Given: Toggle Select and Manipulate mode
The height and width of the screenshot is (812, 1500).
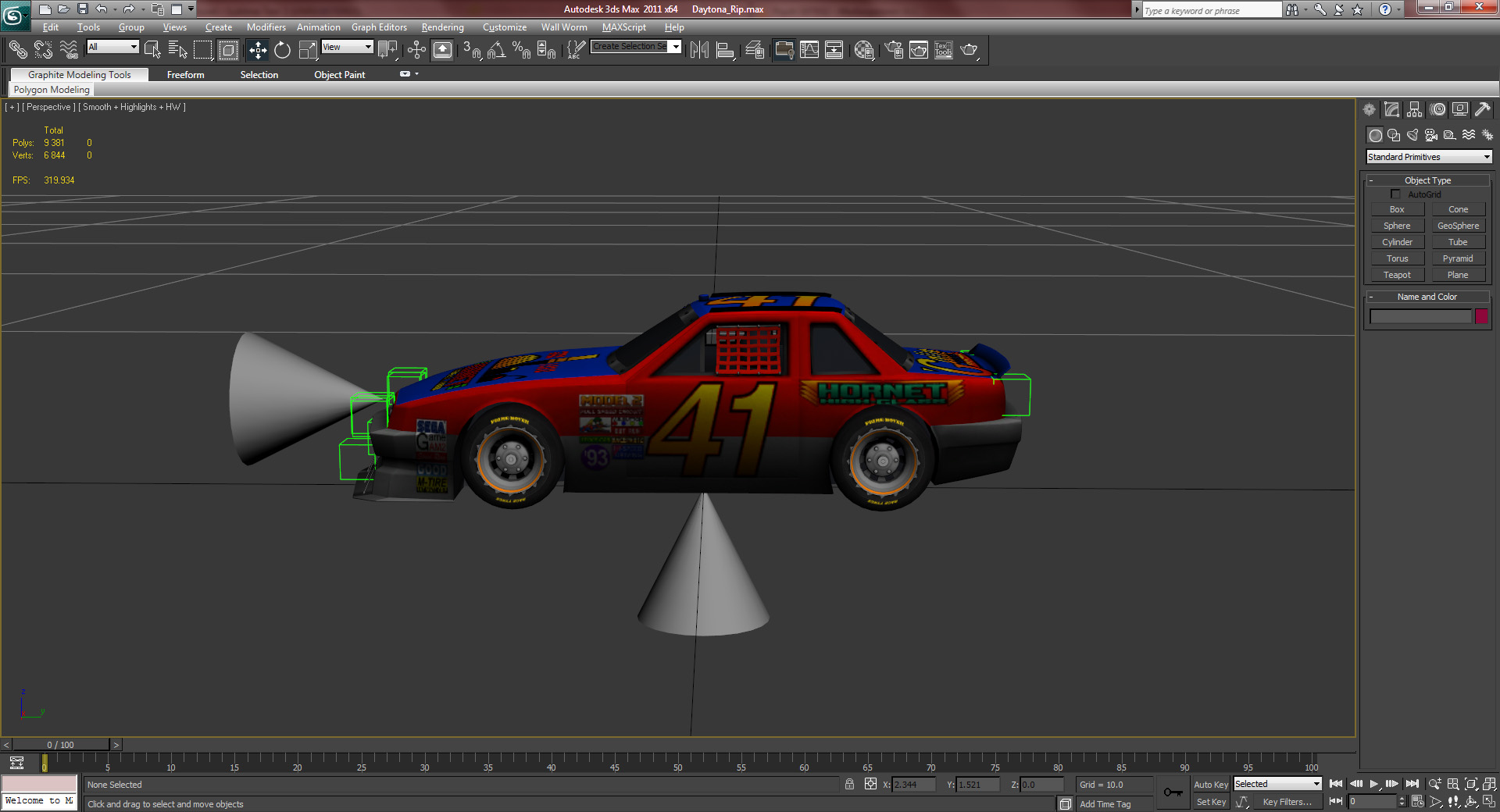Looking at the screenshot, I should click(x=416, y=50).
